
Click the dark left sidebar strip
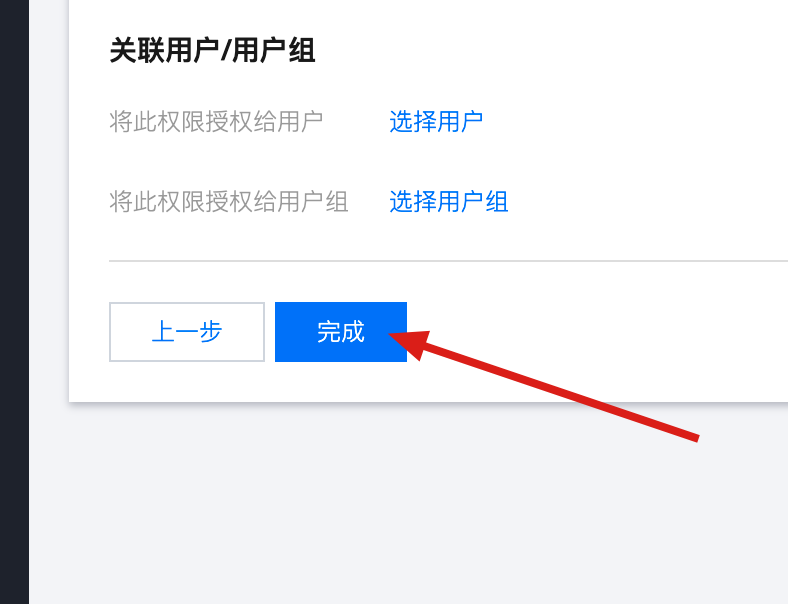click(x=14, y=302)
